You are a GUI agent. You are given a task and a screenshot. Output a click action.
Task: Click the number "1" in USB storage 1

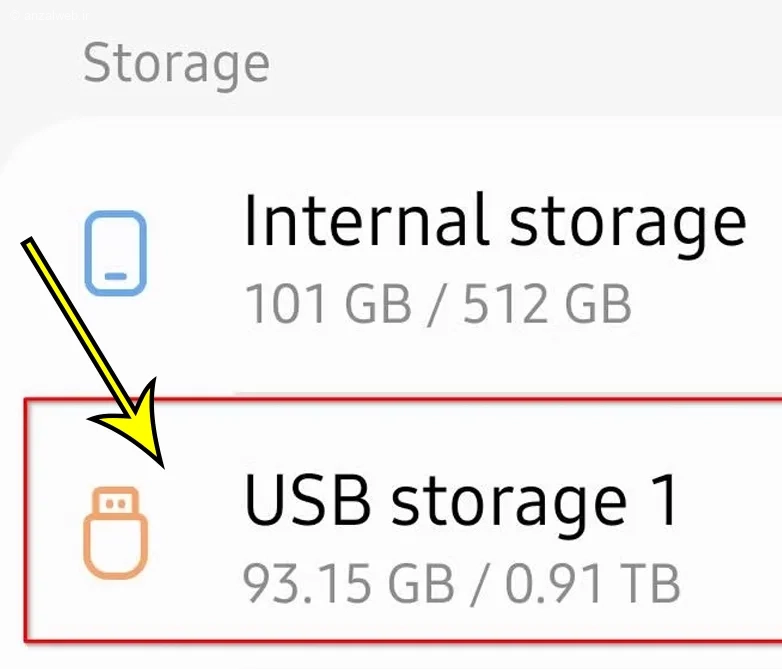click(x=660, y=500)
